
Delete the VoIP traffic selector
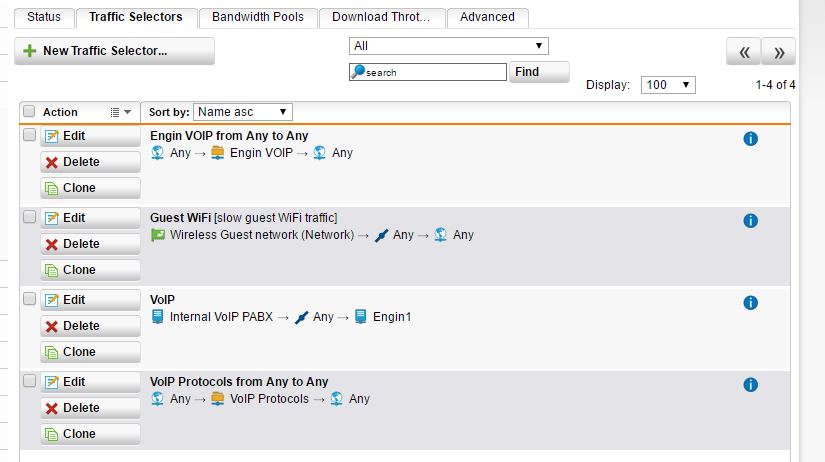[x=90, y=326]
